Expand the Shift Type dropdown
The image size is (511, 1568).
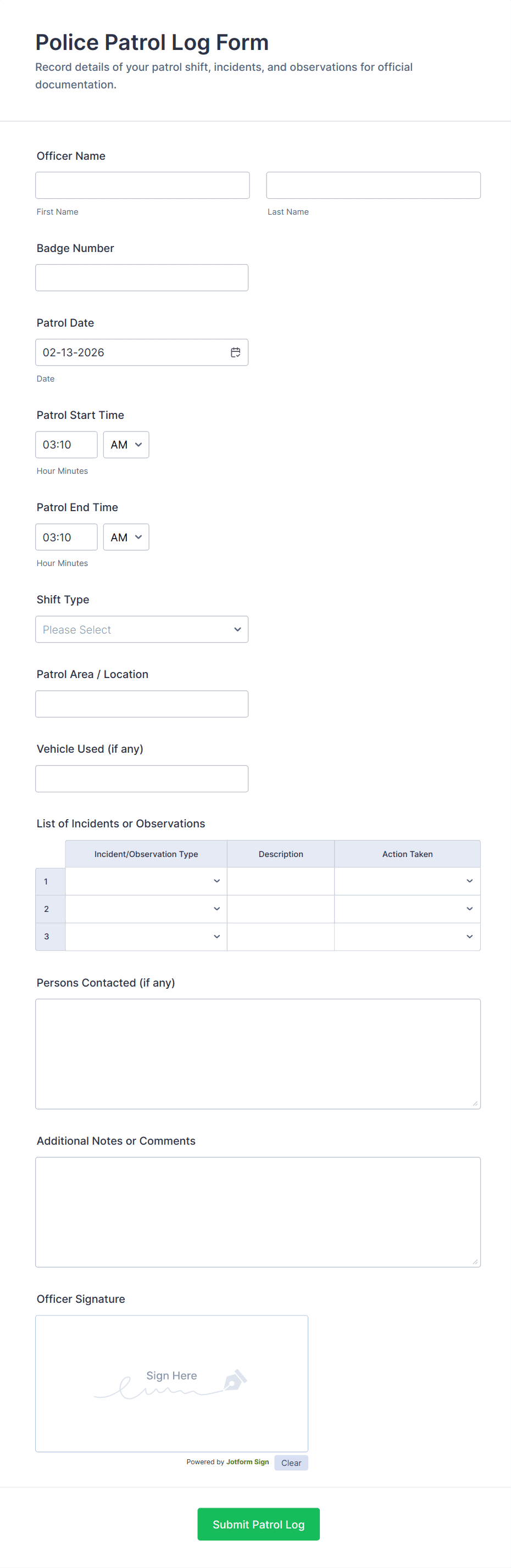pyautogui.click(x=142, y=629)
